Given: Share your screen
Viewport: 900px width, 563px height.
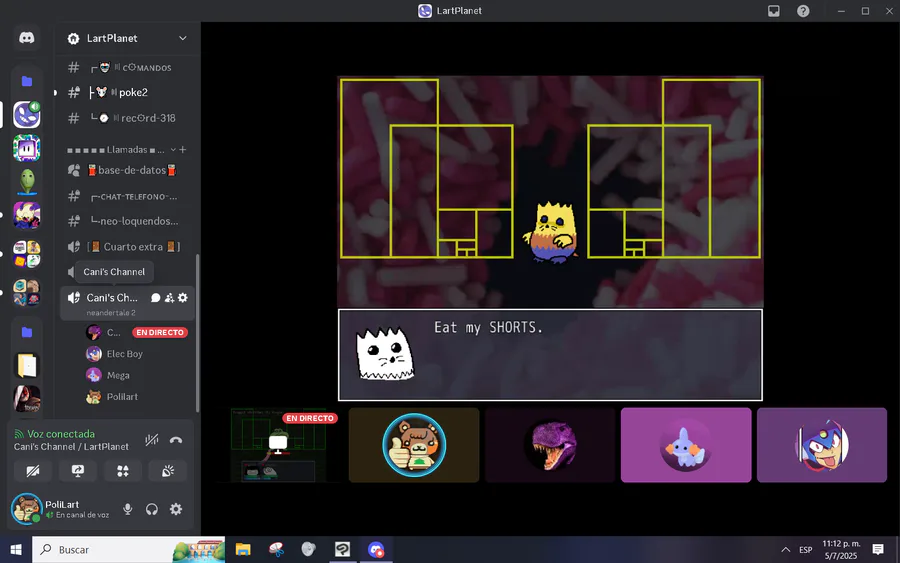Looking at the screenshot, I should click(77, 471).
